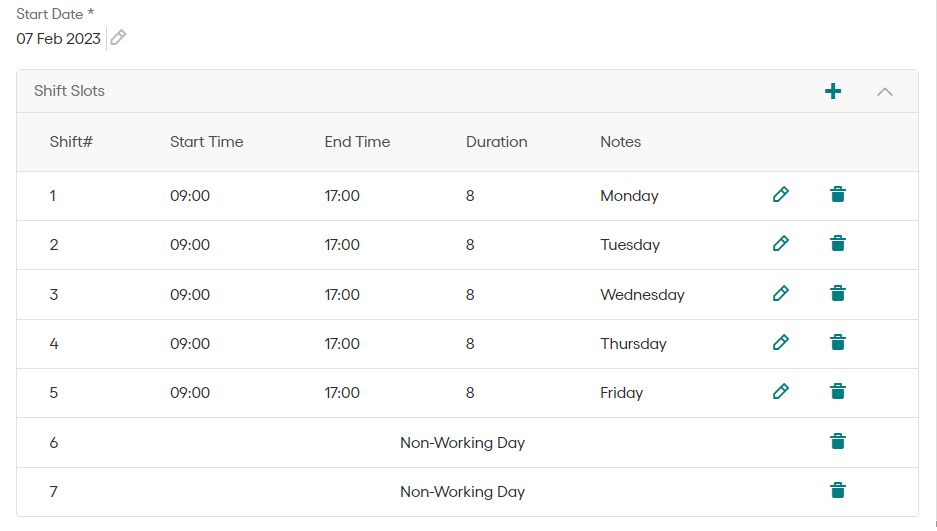Delete the Friday shift
This screenshot has height=531, width=937.
(838, 392)
